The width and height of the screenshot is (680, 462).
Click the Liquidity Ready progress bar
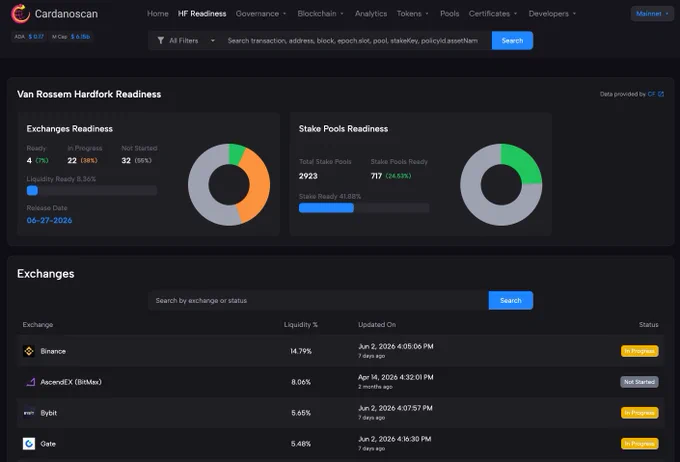(x=92, y=190)
